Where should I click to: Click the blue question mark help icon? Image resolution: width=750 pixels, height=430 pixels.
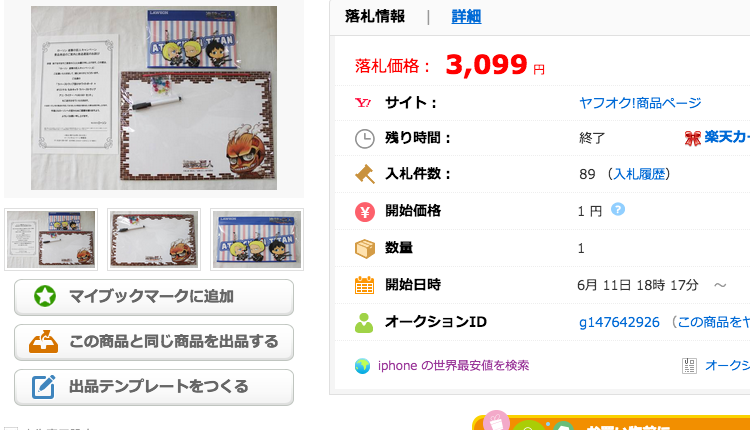[618, 209]
